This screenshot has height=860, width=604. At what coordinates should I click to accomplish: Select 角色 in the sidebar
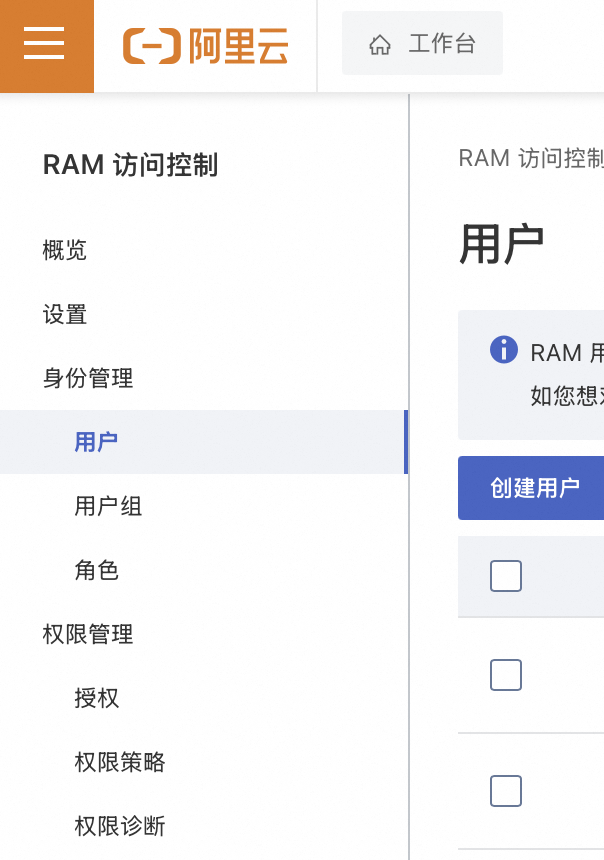click(97, 570)
